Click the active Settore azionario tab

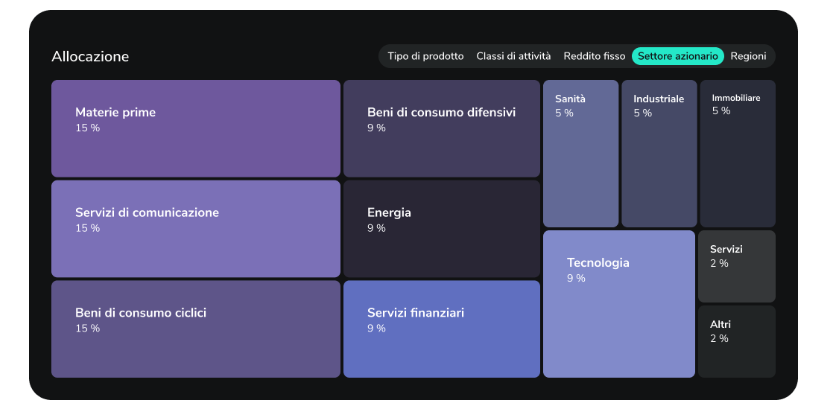677,56
